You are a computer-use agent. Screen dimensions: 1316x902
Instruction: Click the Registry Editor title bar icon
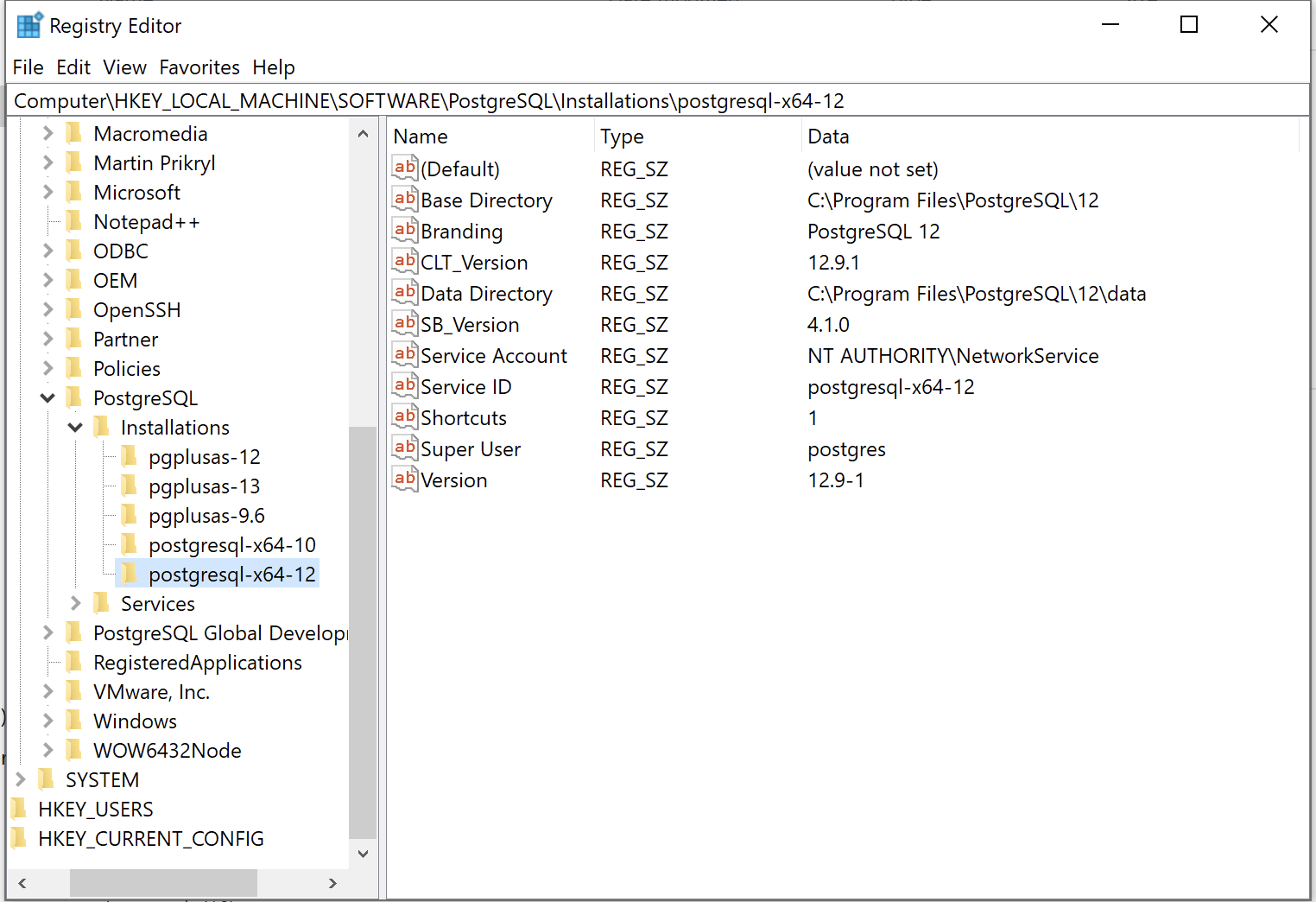point(28,26)
